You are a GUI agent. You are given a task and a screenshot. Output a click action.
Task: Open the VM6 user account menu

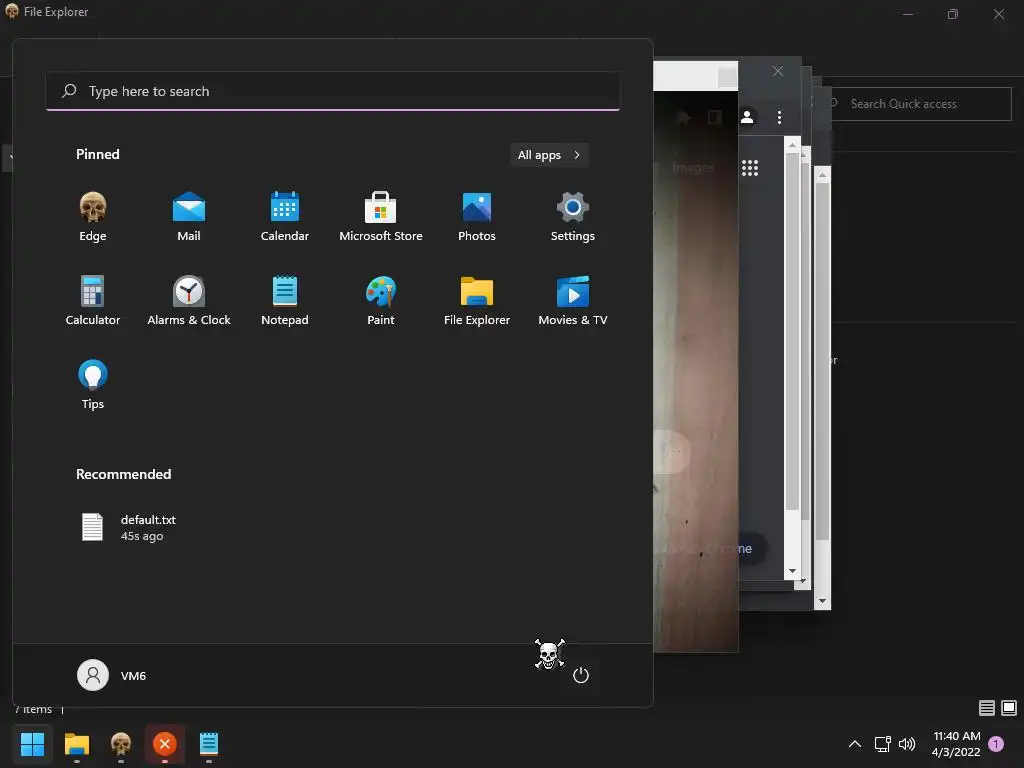coord(112,675)
